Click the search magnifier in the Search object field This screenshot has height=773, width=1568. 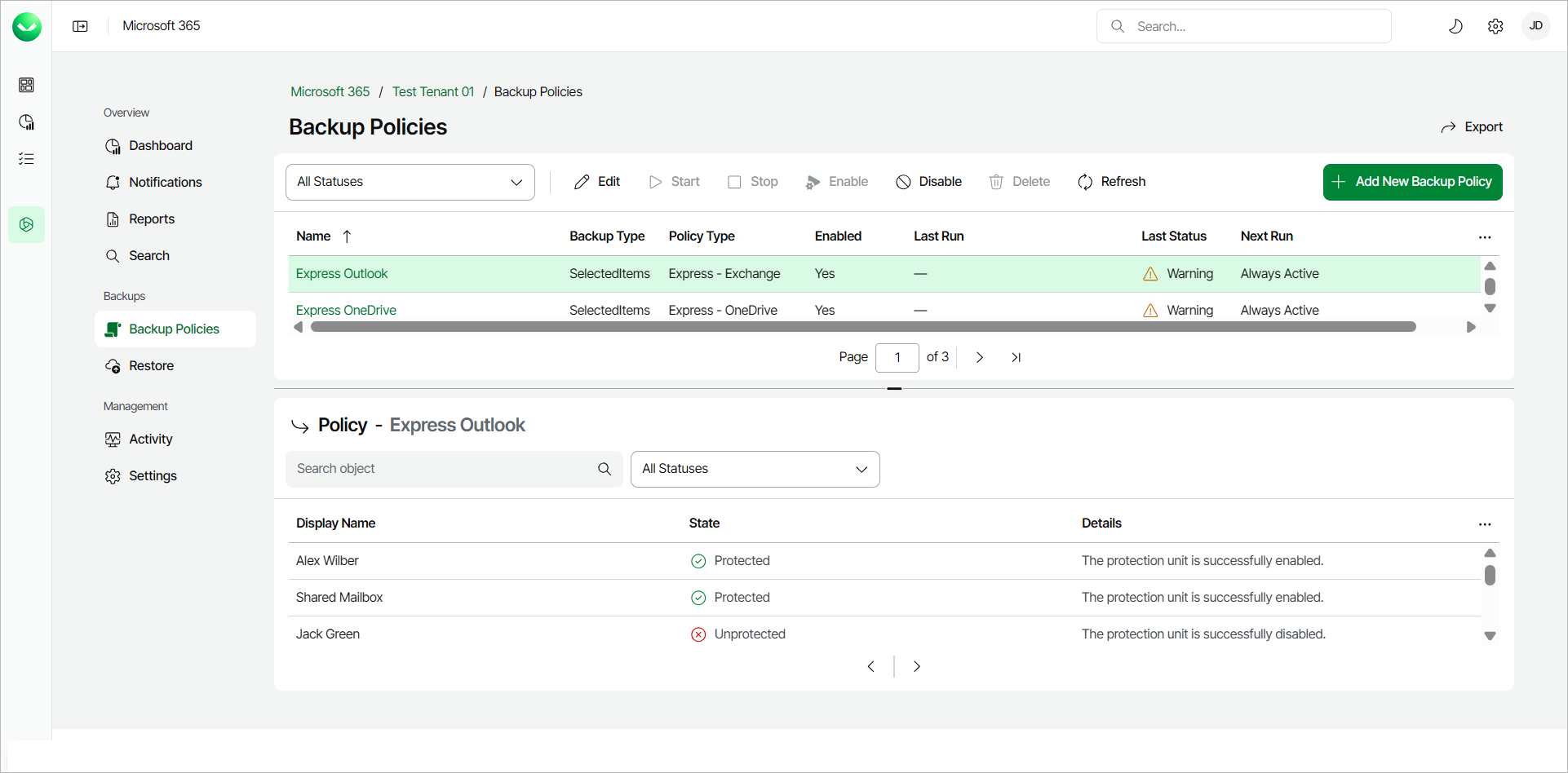[x=605, y=469]
